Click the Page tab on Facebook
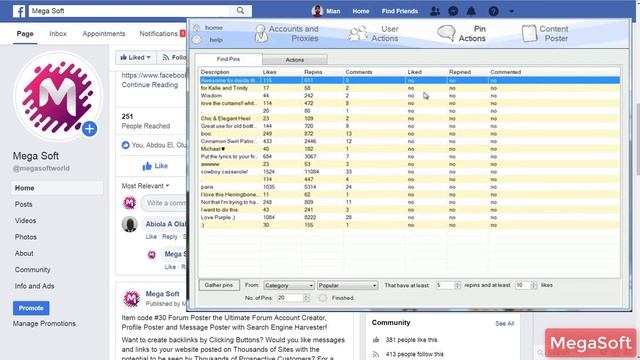This screenshot has height=360, width=640. (25, 33)
